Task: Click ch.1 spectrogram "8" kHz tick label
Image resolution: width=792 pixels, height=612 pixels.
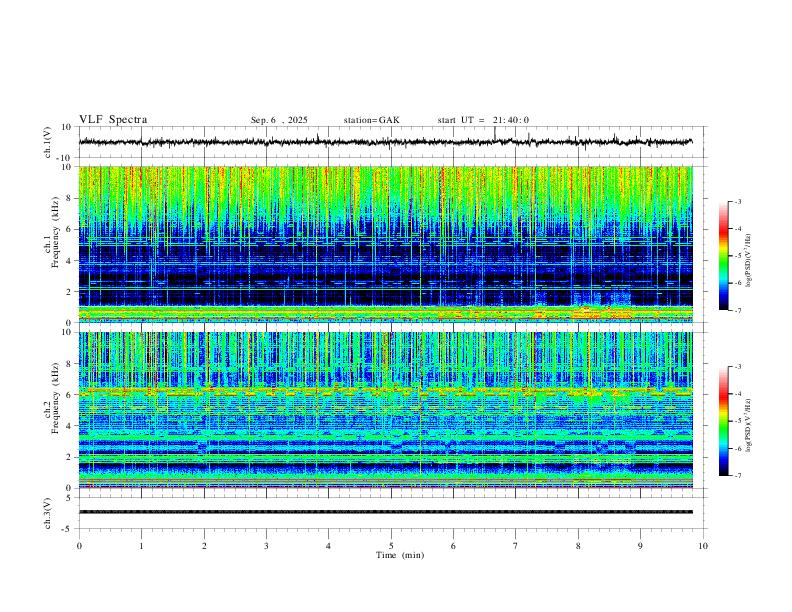Action: (70, 198)
